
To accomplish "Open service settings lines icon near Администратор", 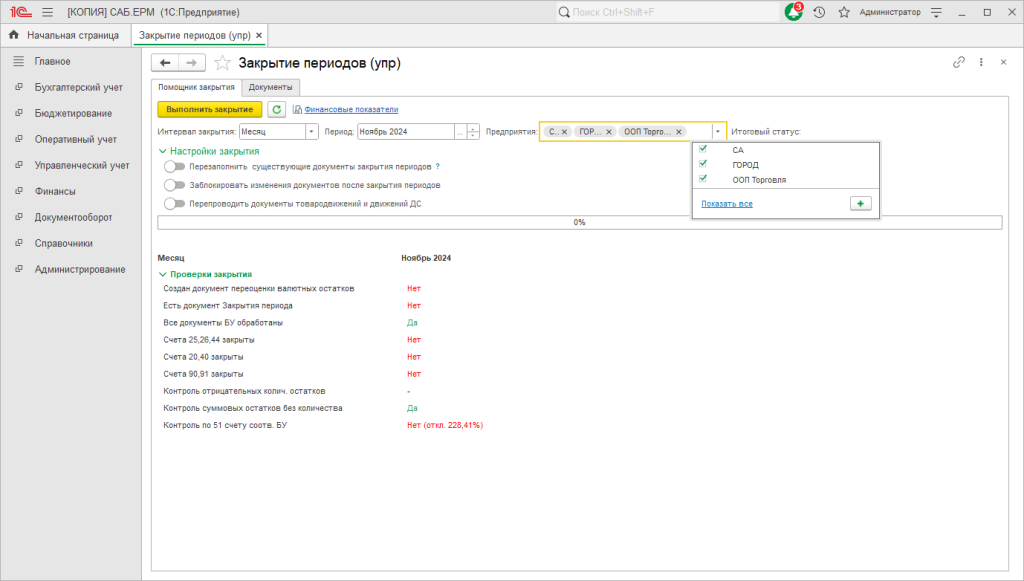I will tap(936, 12).
